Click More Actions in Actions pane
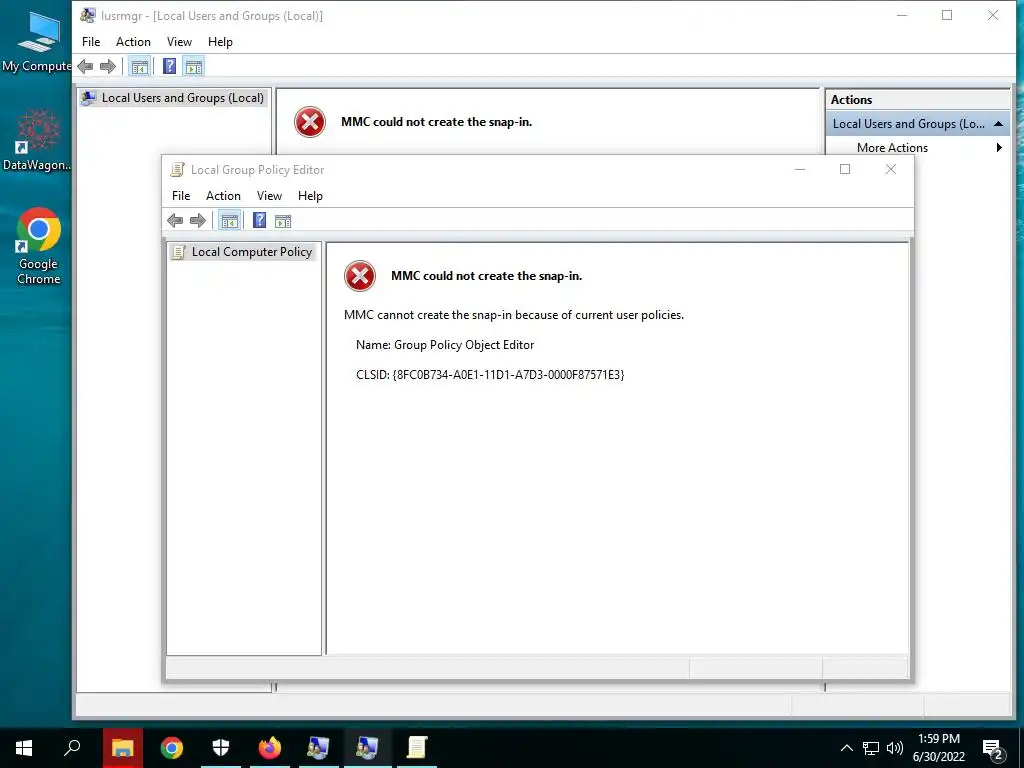1024x768 pixels. coord(892,148)
